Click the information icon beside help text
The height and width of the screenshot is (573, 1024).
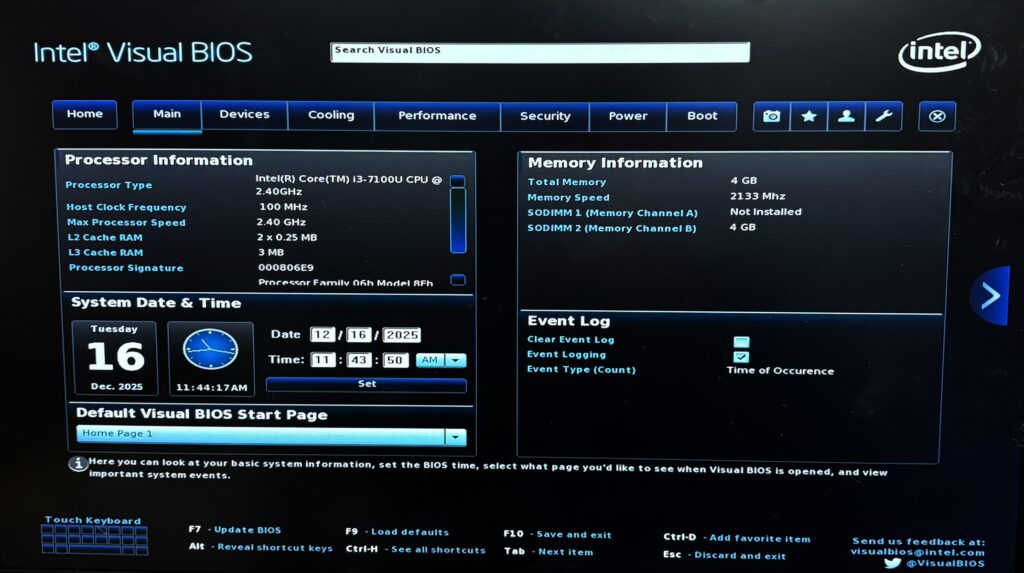pyautogui.click(x=78, y=464)
